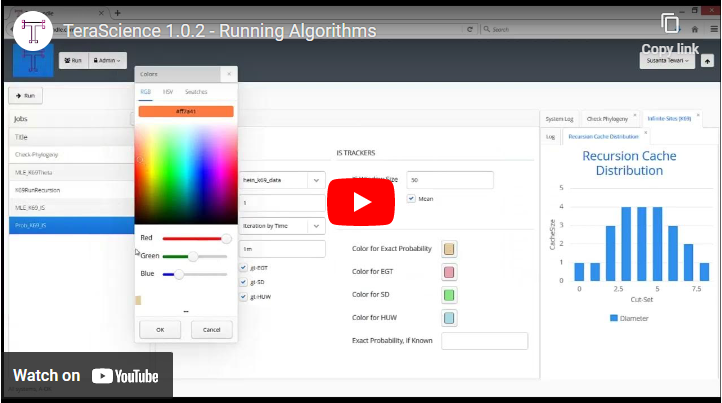
Task: Open Color for EGT swatch
Action: 449,272
